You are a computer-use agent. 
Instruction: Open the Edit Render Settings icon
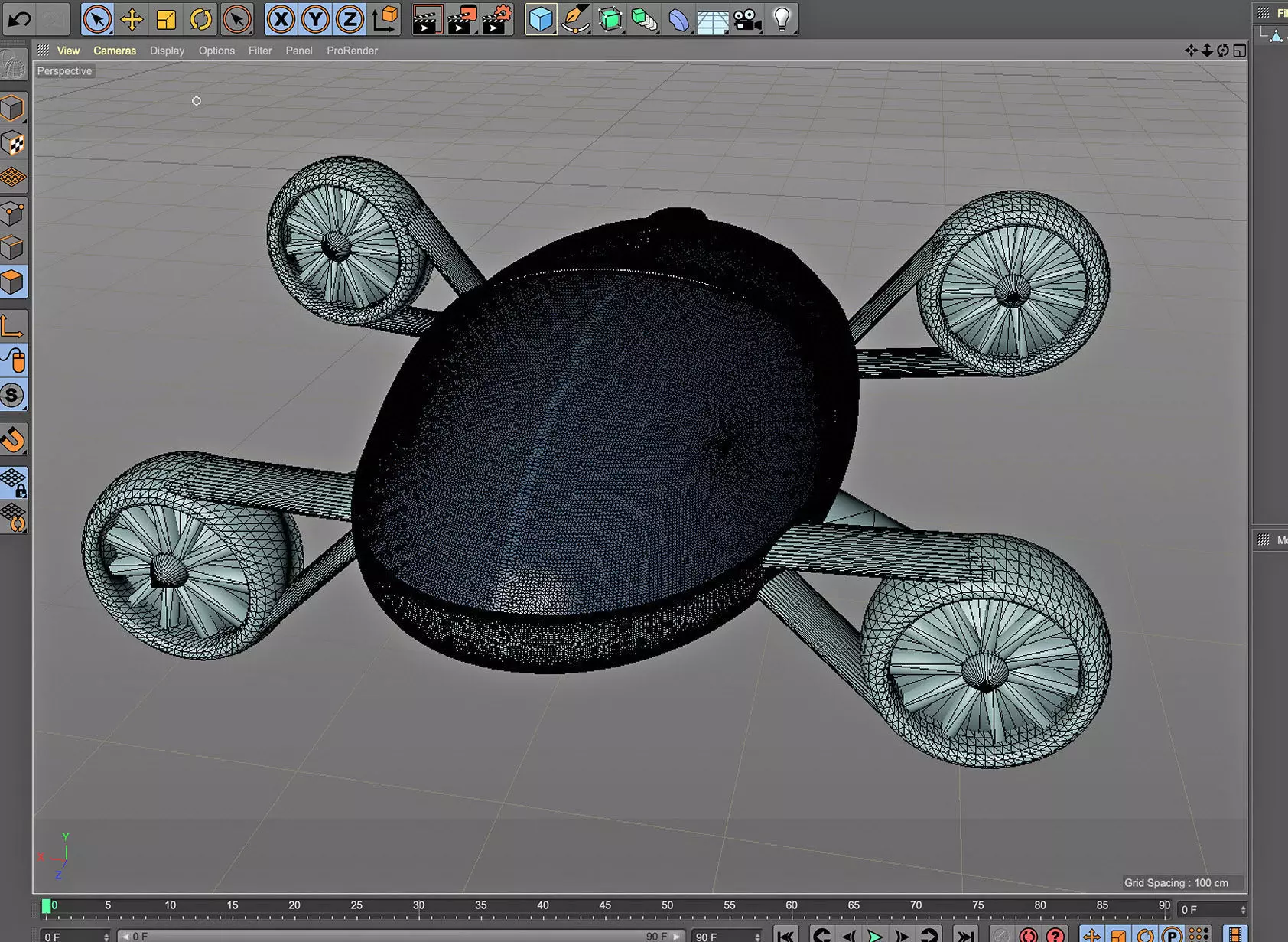point(497,19)
